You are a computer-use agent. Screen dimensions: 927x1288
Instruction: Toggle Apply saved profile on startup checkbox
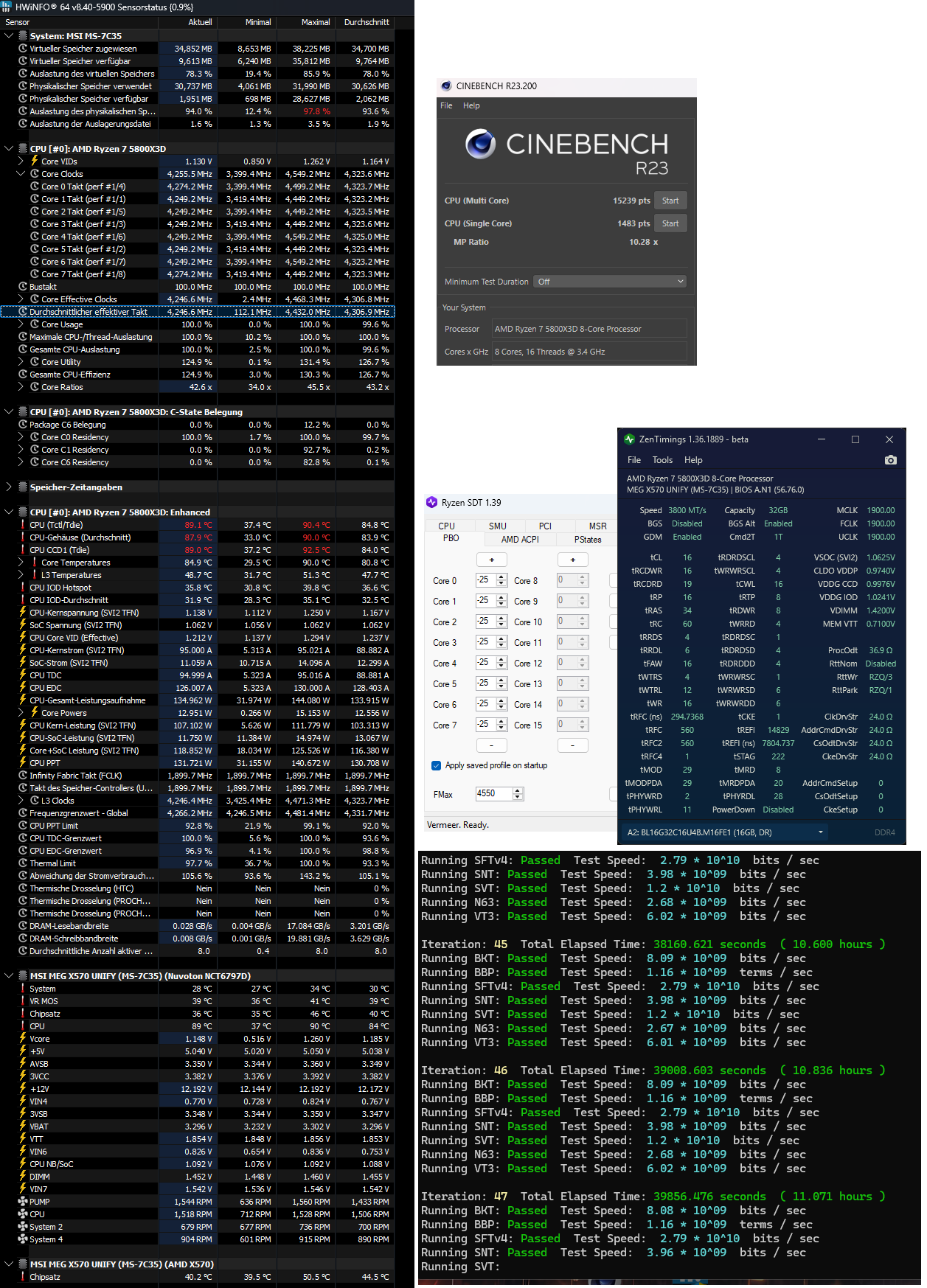click(x=437, y=765)
